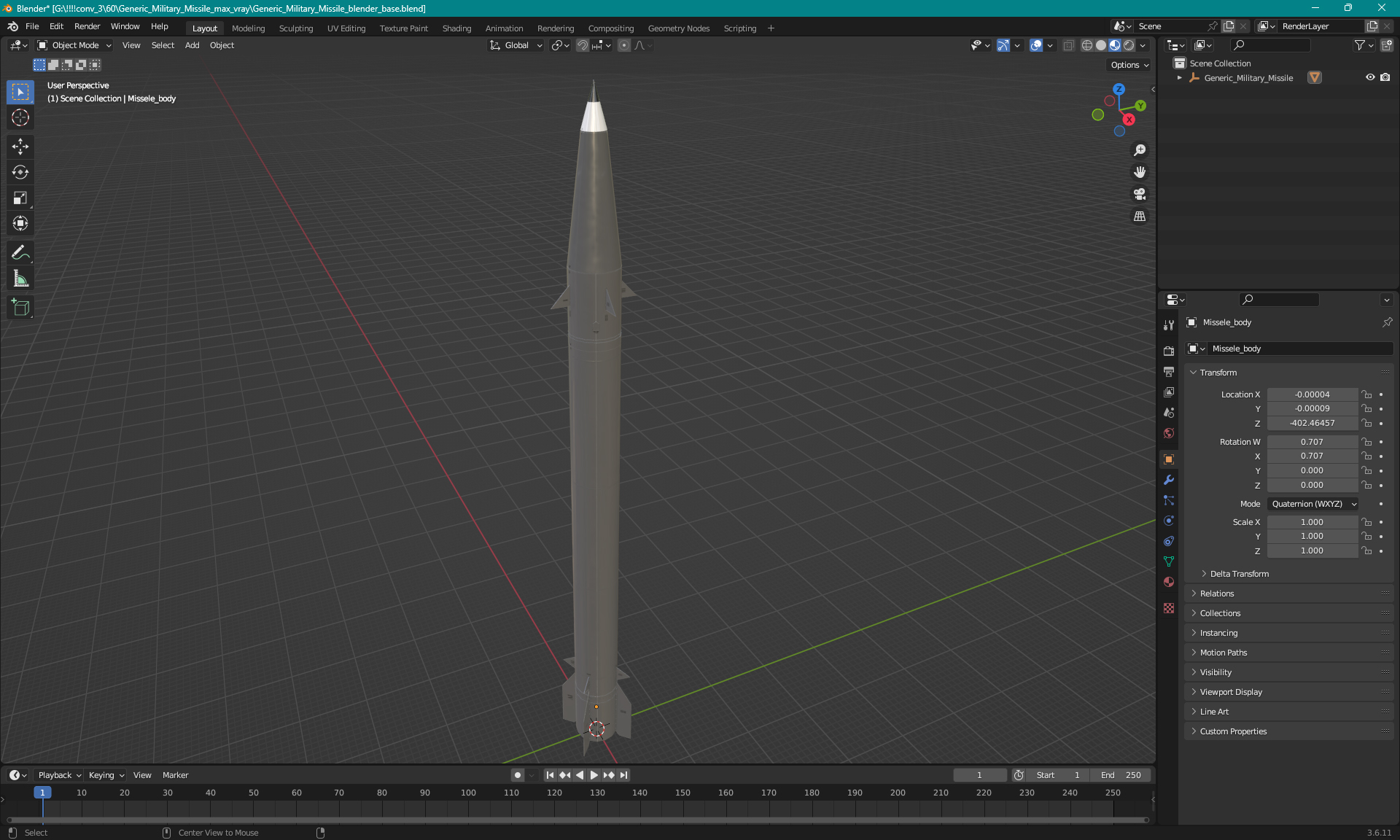
Task: Click the Scale X value field
Action: [1311, 522]
